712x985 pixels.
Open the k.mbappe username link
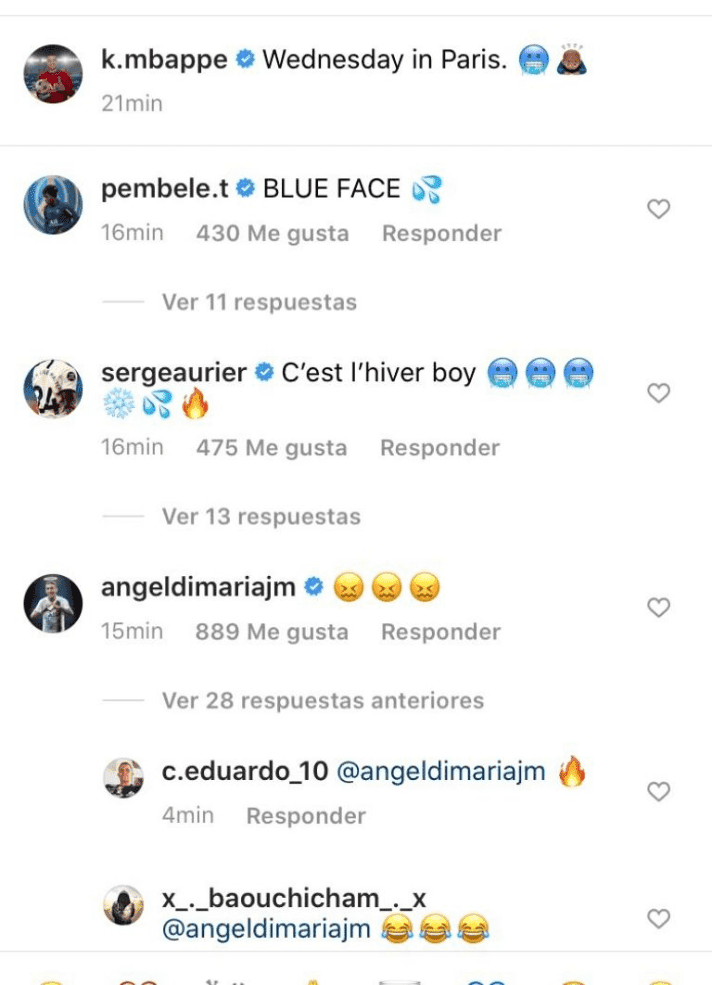click(165, 60)
